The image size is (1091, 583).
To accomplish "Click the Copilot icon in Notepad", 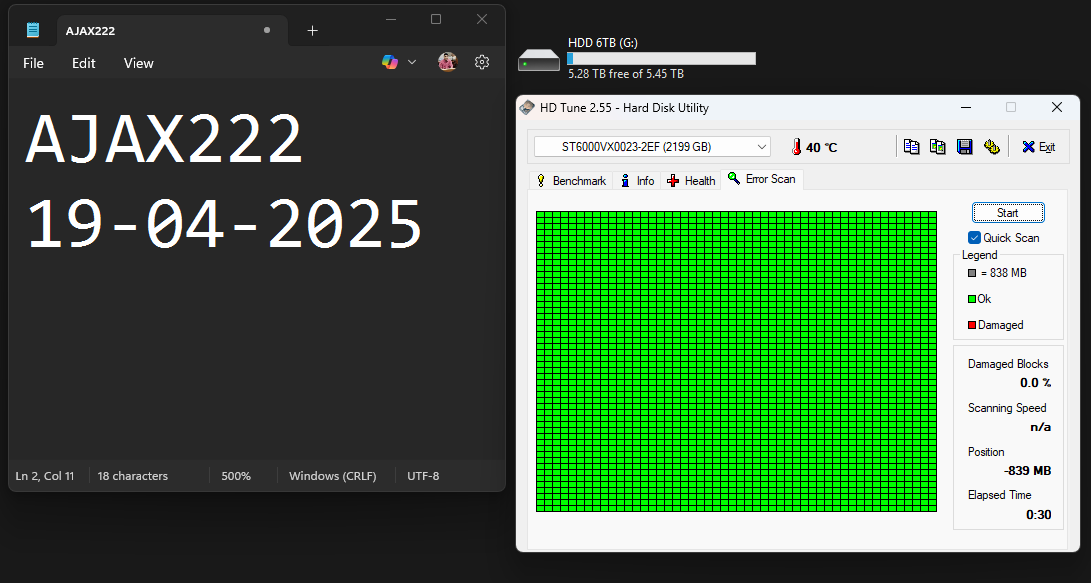I will [x=390, y=62].
